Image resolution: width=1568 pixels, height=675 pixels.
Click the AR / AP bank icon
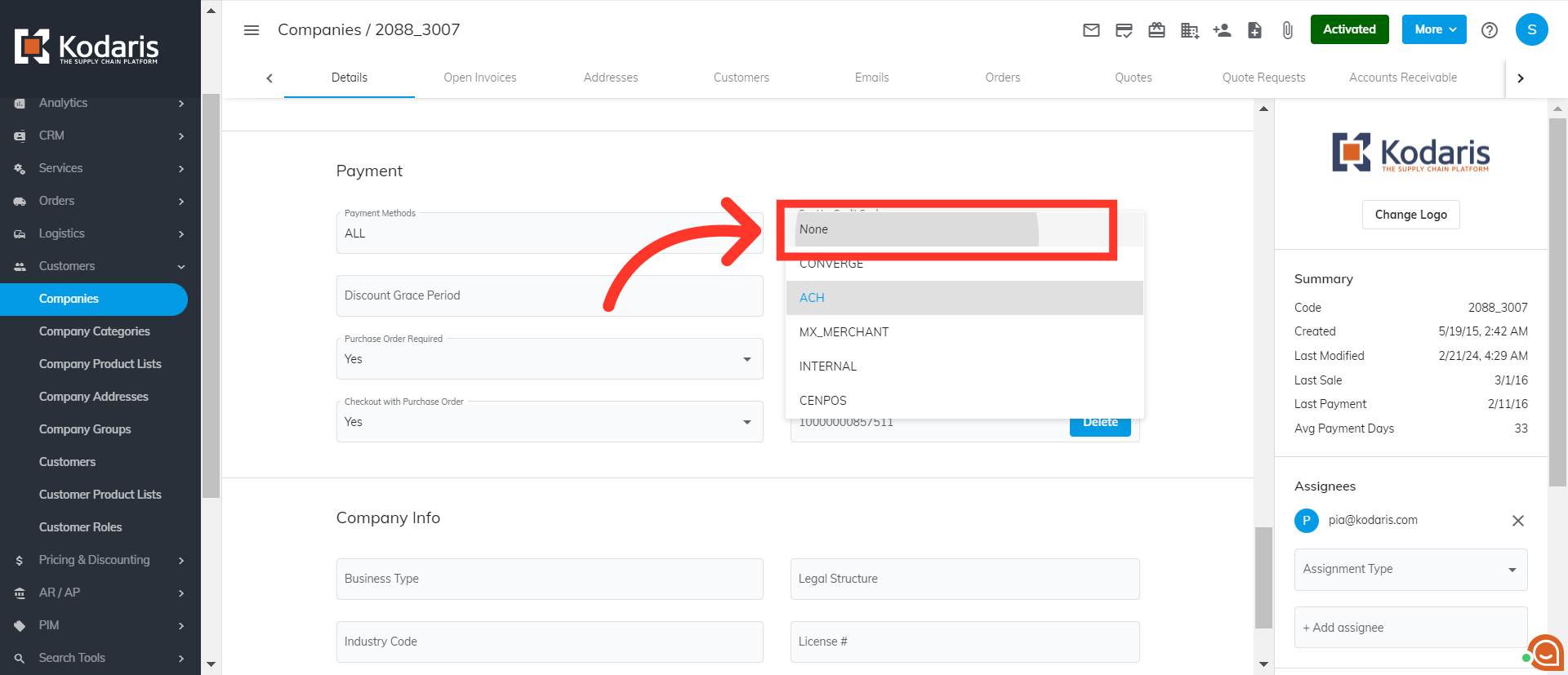pos(20,593)
